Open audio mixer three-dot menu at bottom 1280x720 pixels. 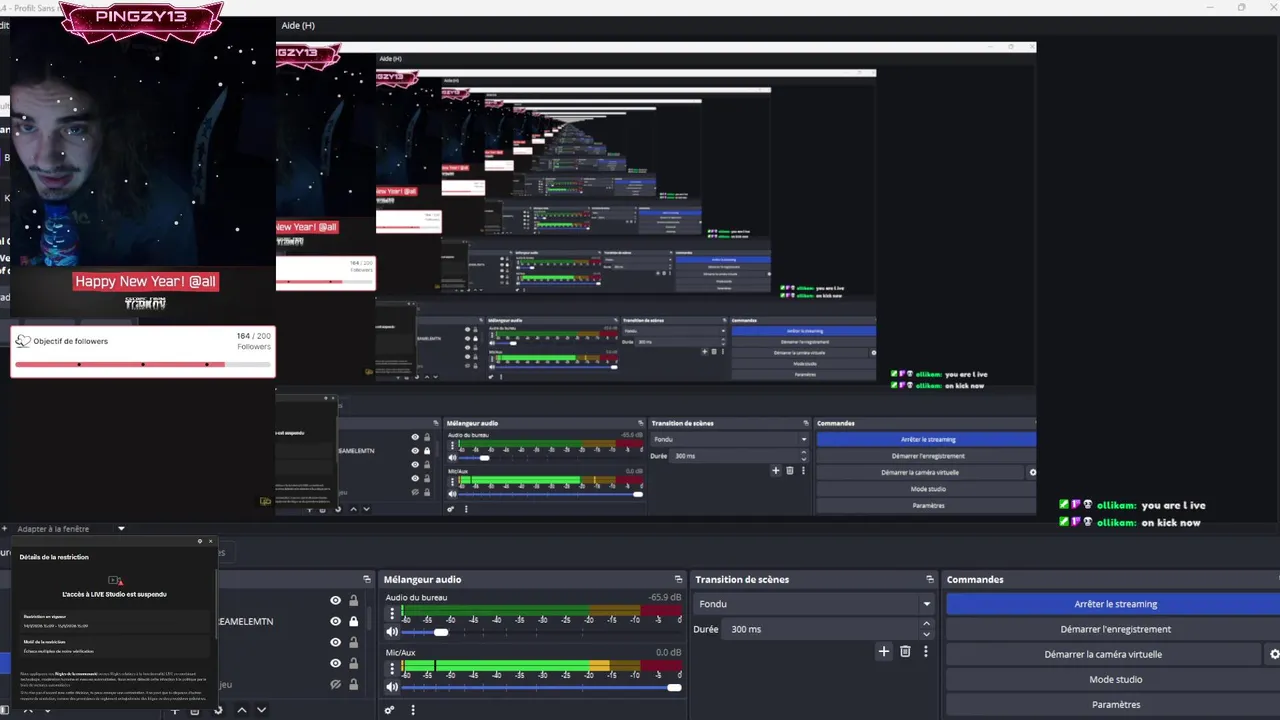[x=412, y=710]
